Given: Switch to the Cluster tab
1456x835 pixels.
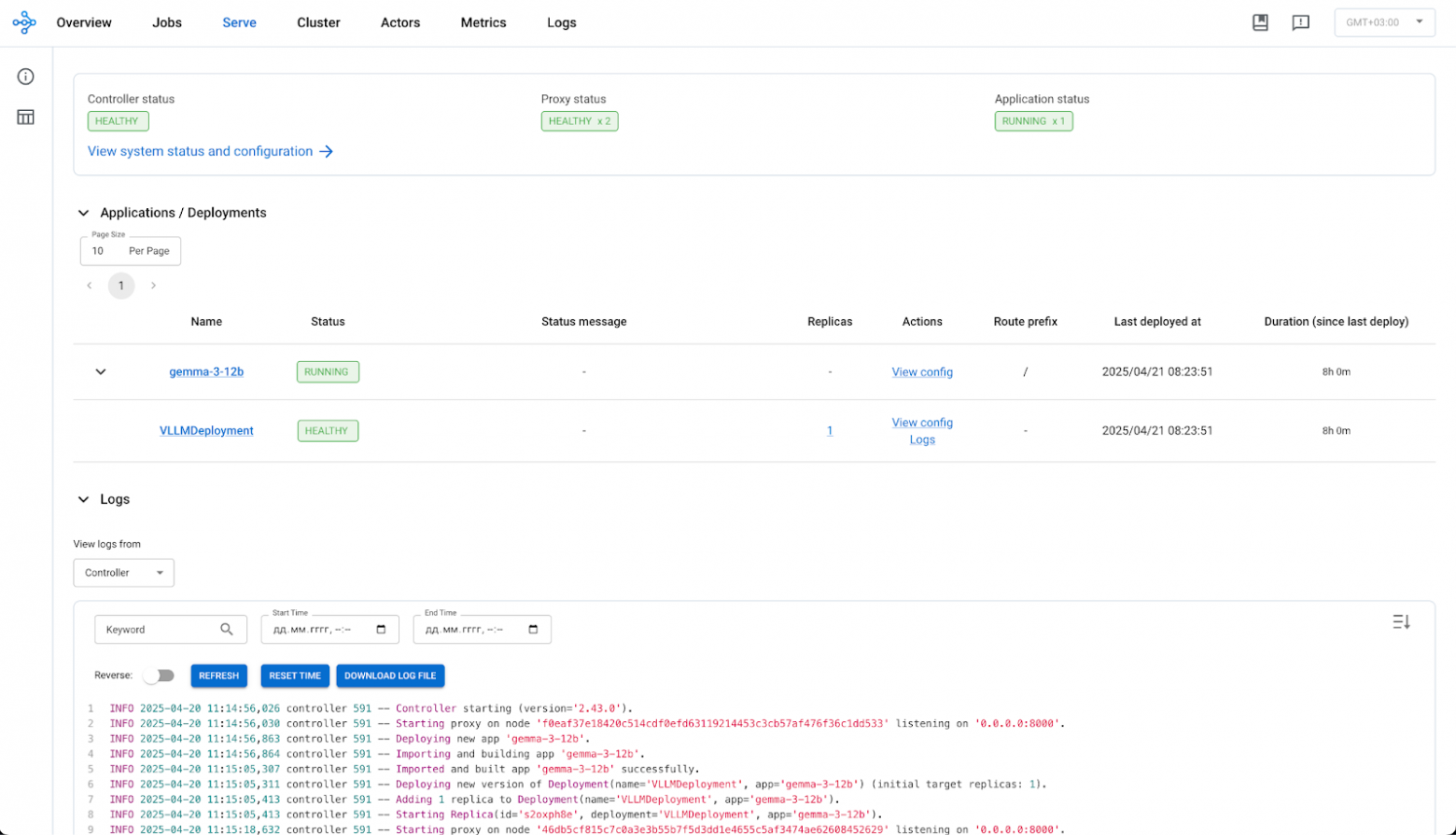Looking at the screenshot, I should point(318,22).
